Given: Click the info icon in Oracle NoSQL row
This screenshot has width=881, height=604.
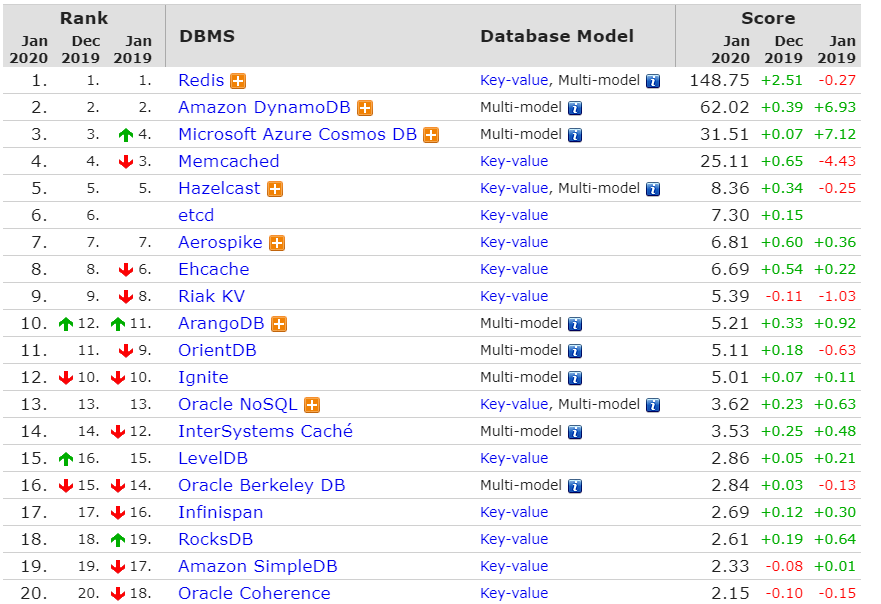Looking at the screenshot, I should tap(653, 405).
